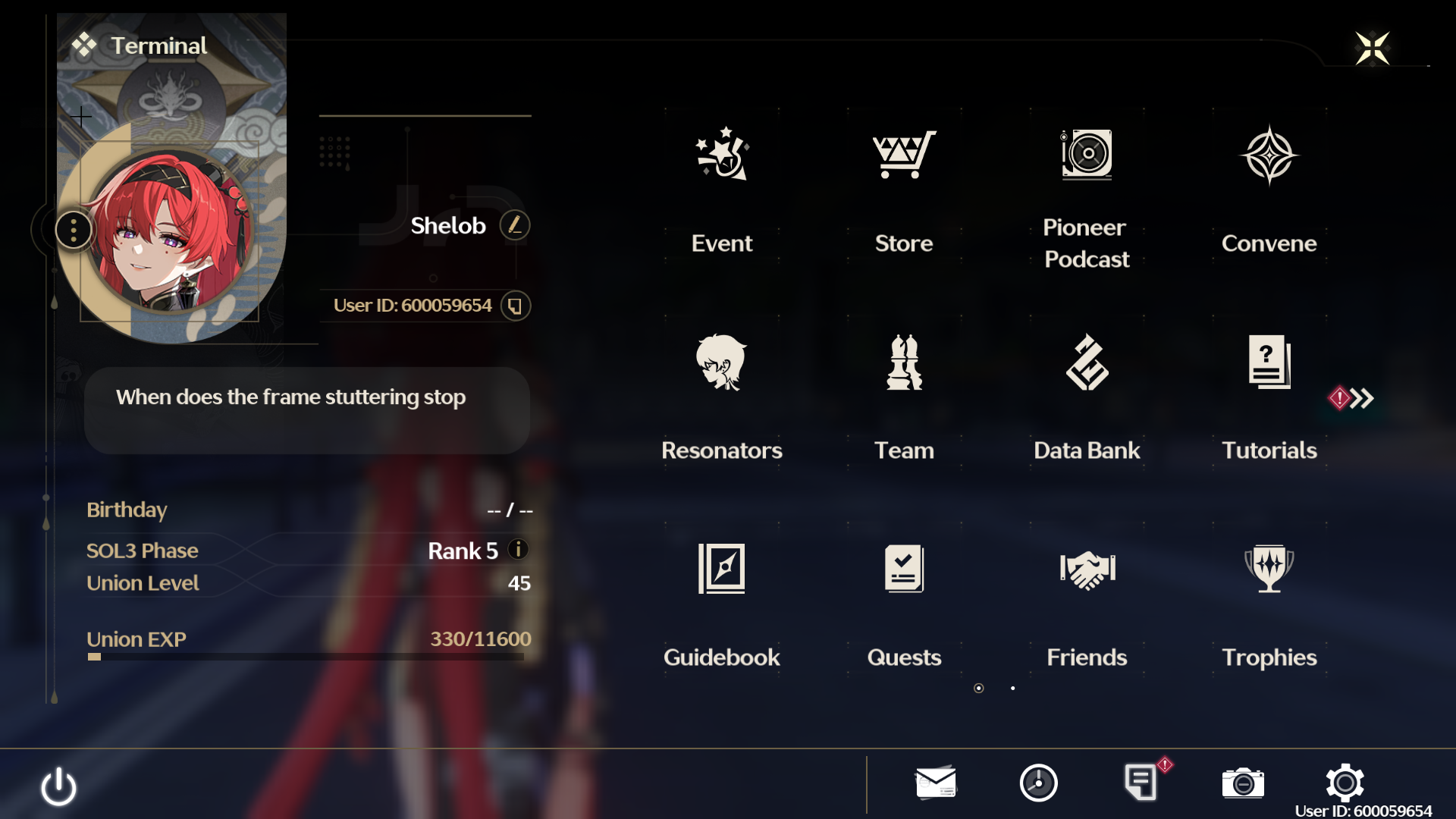Viewport: 1456px width, 819px height.
Task: Open the Quests list
Action: pos(904,569)
